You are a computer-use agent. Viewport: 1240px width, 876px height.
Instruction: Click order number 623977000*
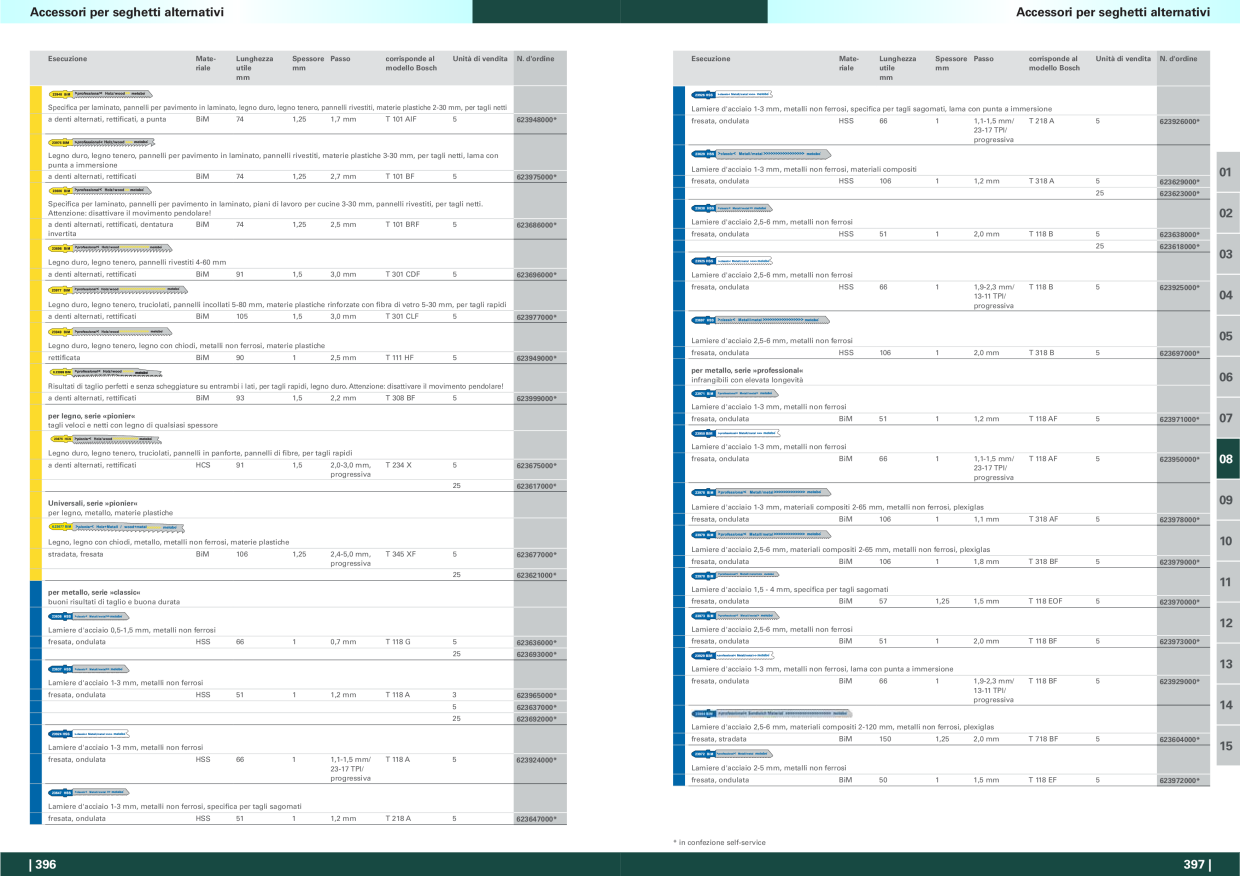tap(536, 316)
